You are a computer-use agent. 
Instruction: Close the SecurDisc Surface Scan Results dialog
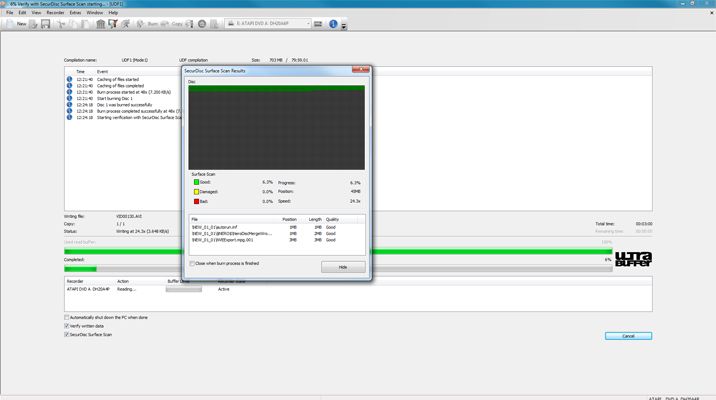(360, 70)
